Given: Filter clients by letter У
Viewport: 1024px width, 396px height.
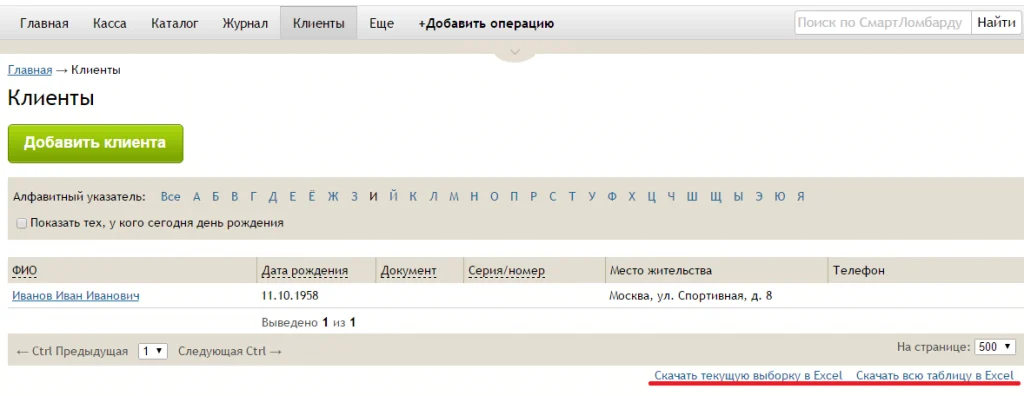Looking at the screenshot, I should (x=592, y=197).
